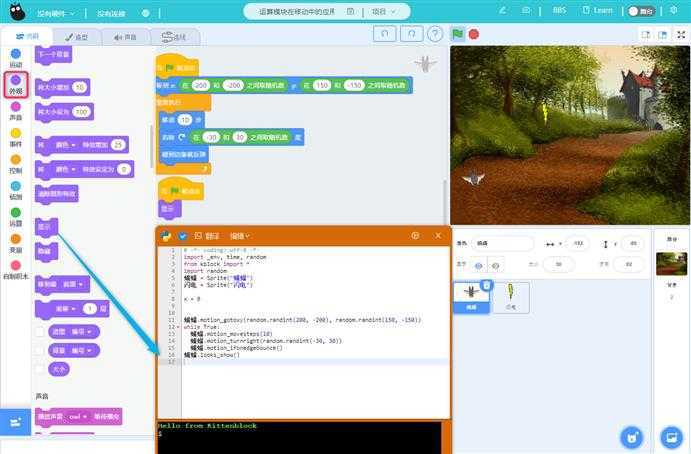Set sprite hidden with the crossed eye icon

(x=495, y=265)
